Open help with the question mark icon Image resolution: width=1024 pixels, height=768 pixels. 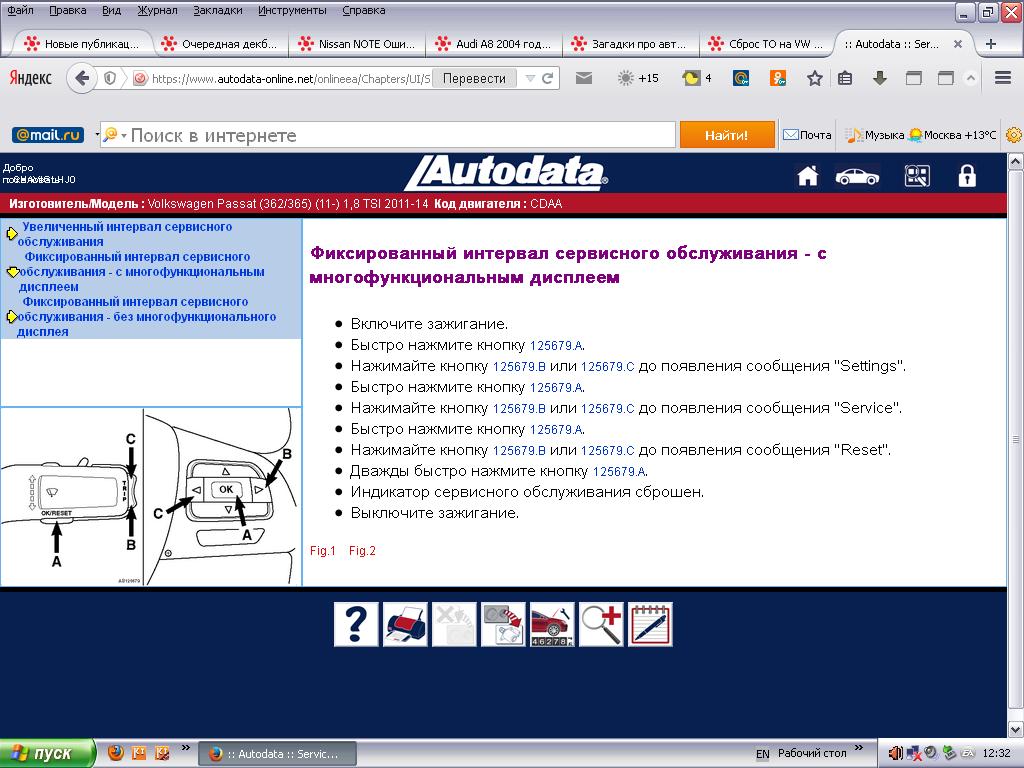[x=356, y=624]
